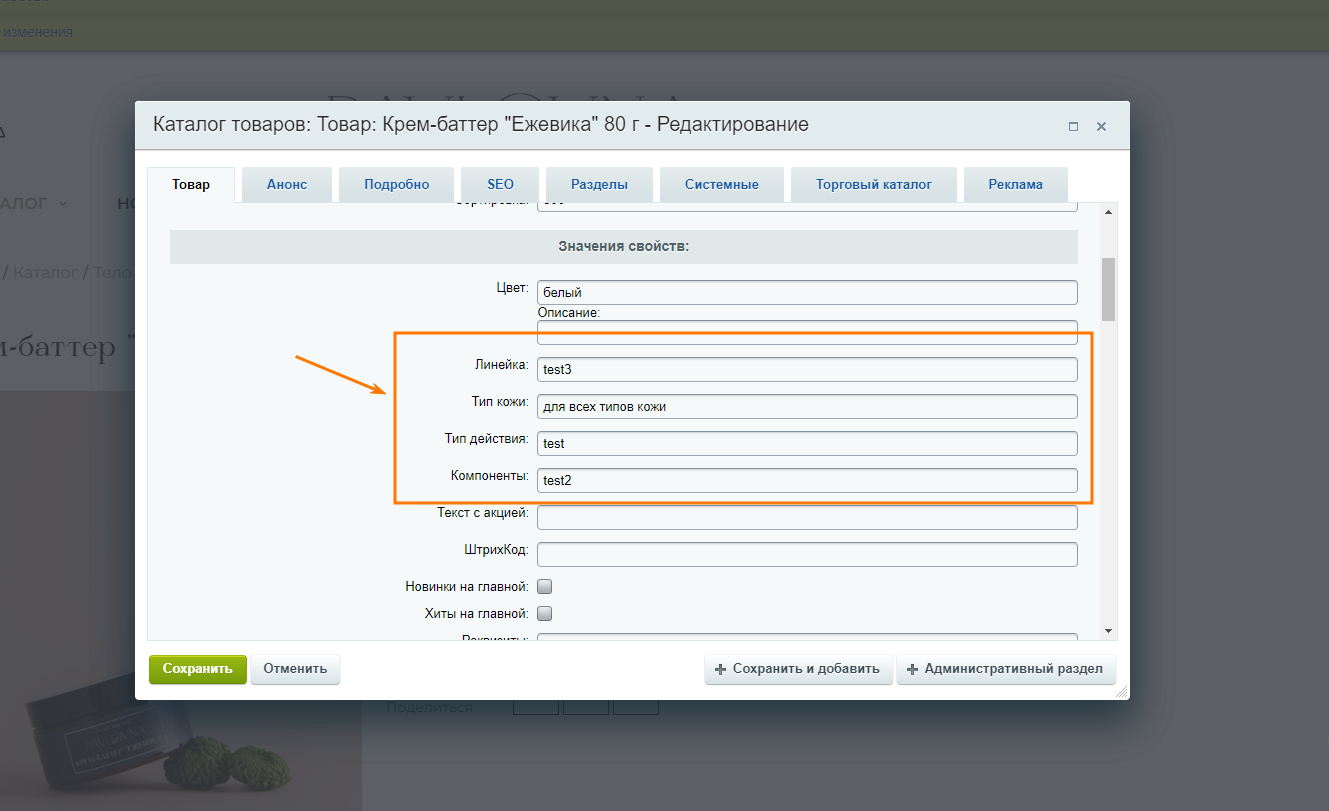Click the dialog vertical scrollbar thumb
Screen dimensions: 1329x811
[x=1108, y=289]
